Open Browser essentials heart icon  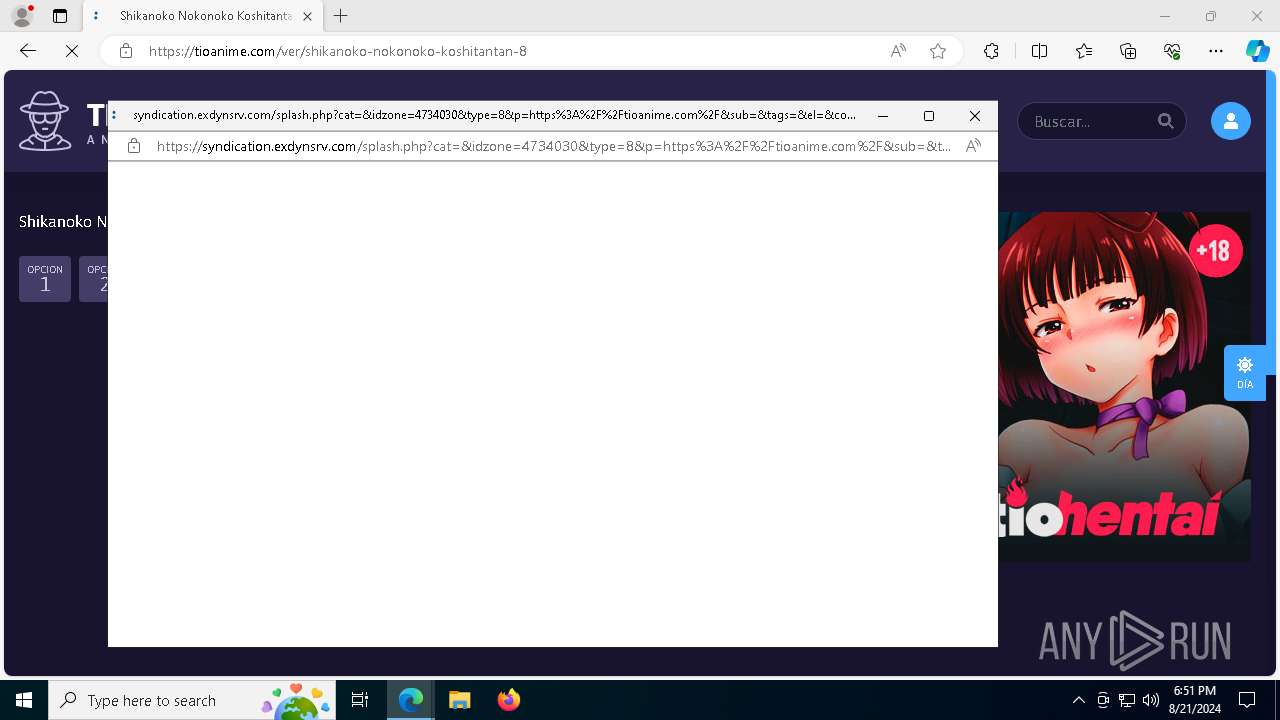[x=1172, y=51]
